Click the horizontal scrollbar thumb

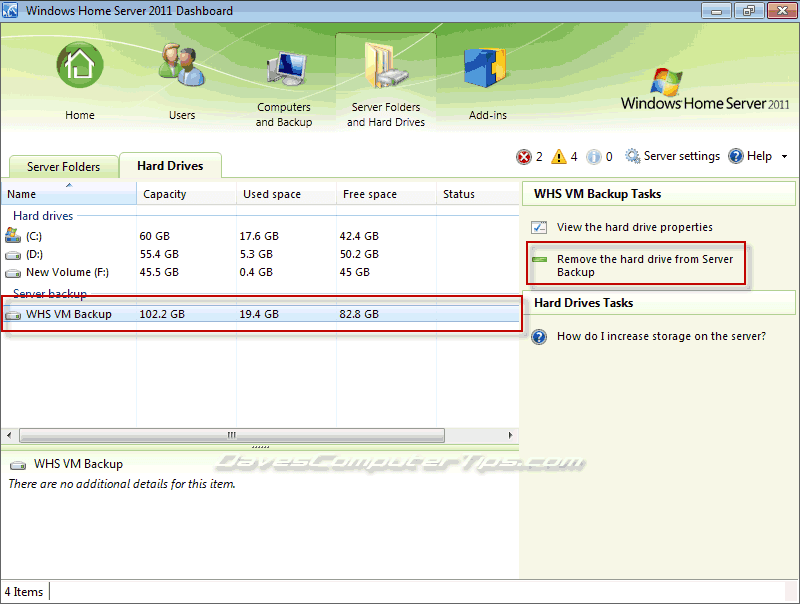coord(232,435)
